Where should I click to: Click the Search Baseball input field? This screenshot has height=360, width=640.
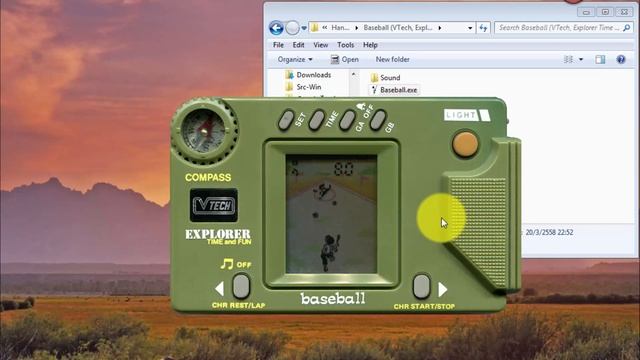(558, 28)
